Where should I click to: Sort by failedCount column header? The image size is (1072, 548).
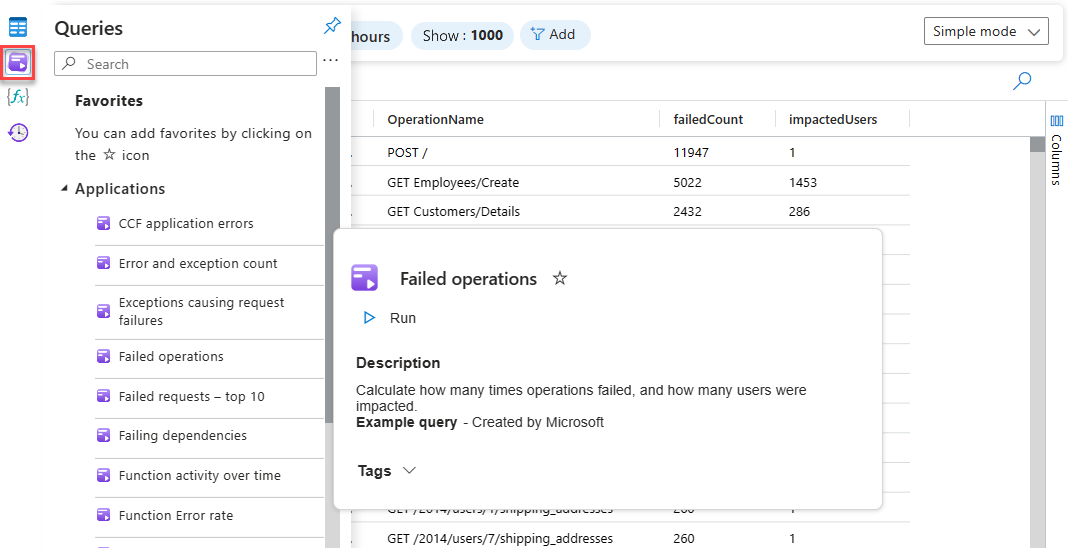pyautogui.click(x=708, y=120)
